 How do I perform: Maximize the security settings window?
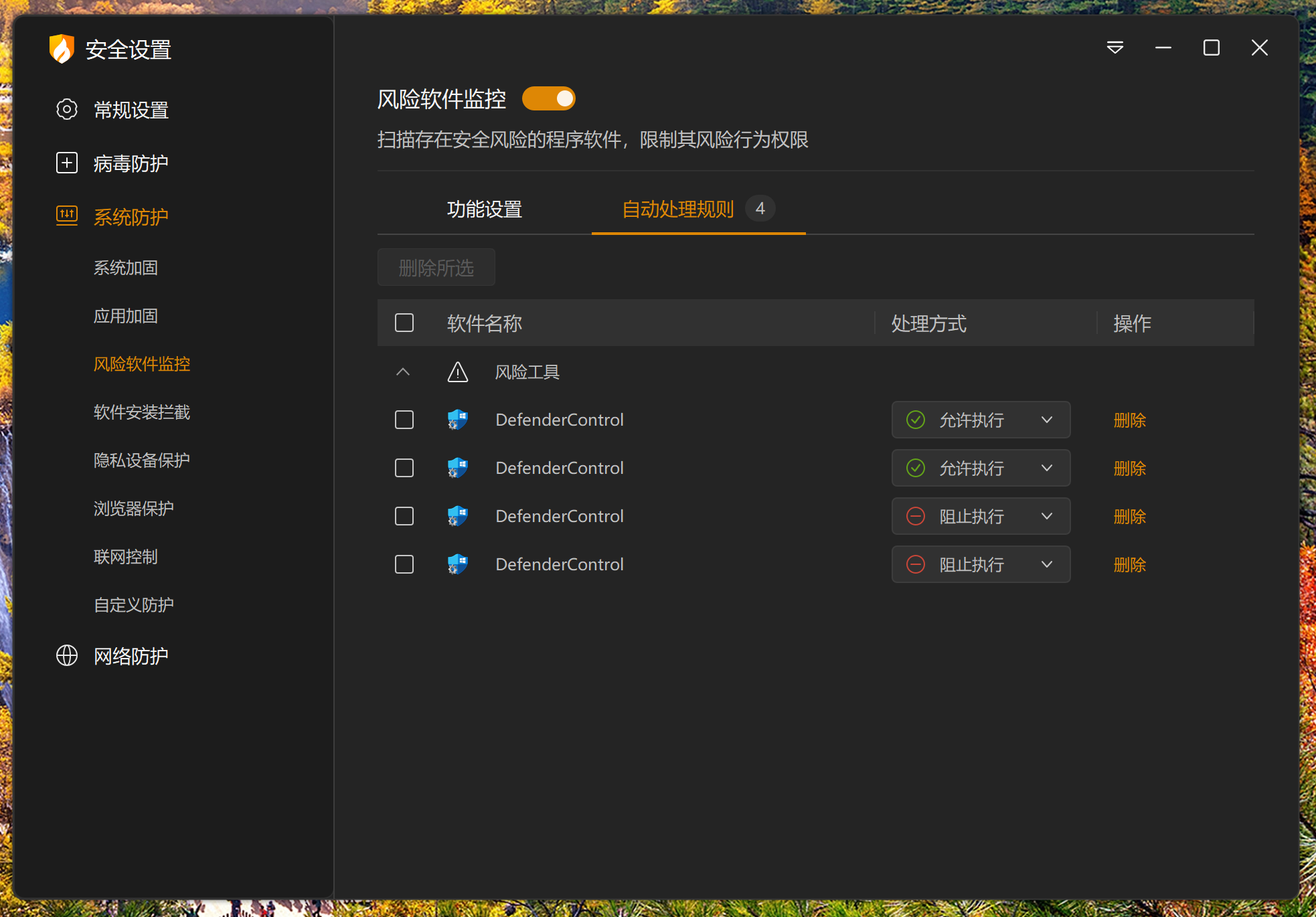1211,48
